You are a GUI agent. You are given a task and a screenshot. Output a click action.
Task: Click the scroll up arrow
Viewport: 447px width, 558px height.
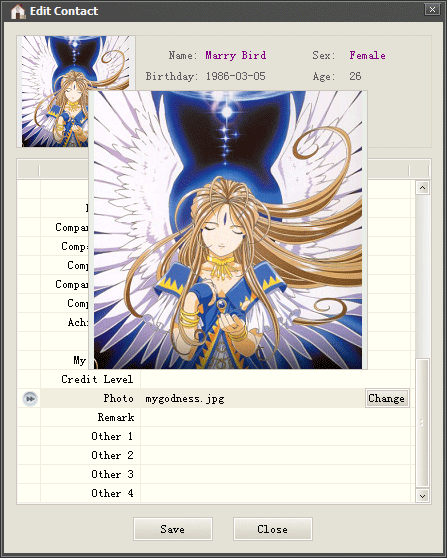pyautogui.click(x=422, y=188)
